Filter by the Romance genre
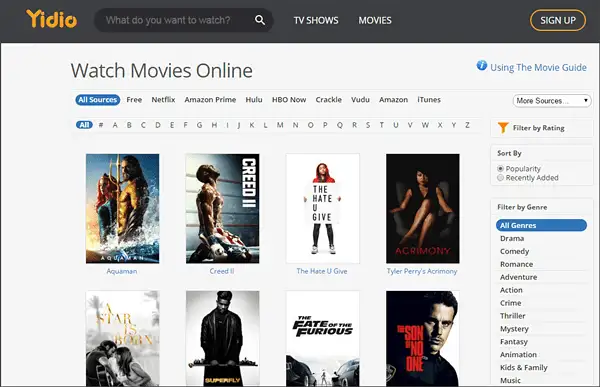600x387 pixels. coord(516,265)
